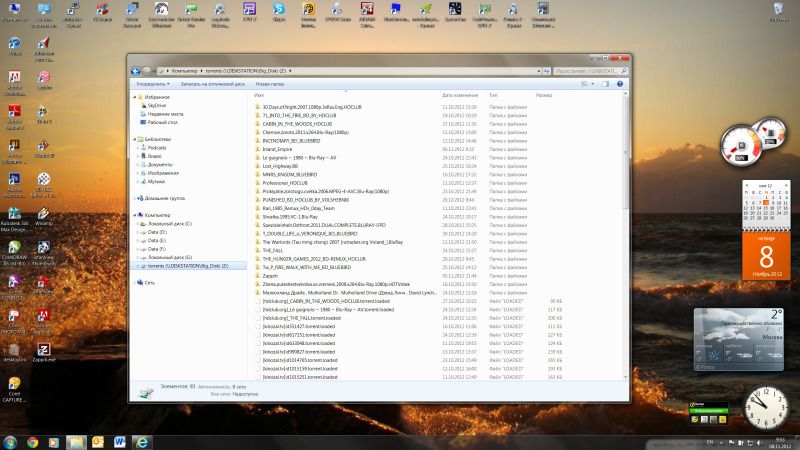This screenshot has width=800, height=450.
Task: Open Outlook from the taskbar
Action: [97, 442]
